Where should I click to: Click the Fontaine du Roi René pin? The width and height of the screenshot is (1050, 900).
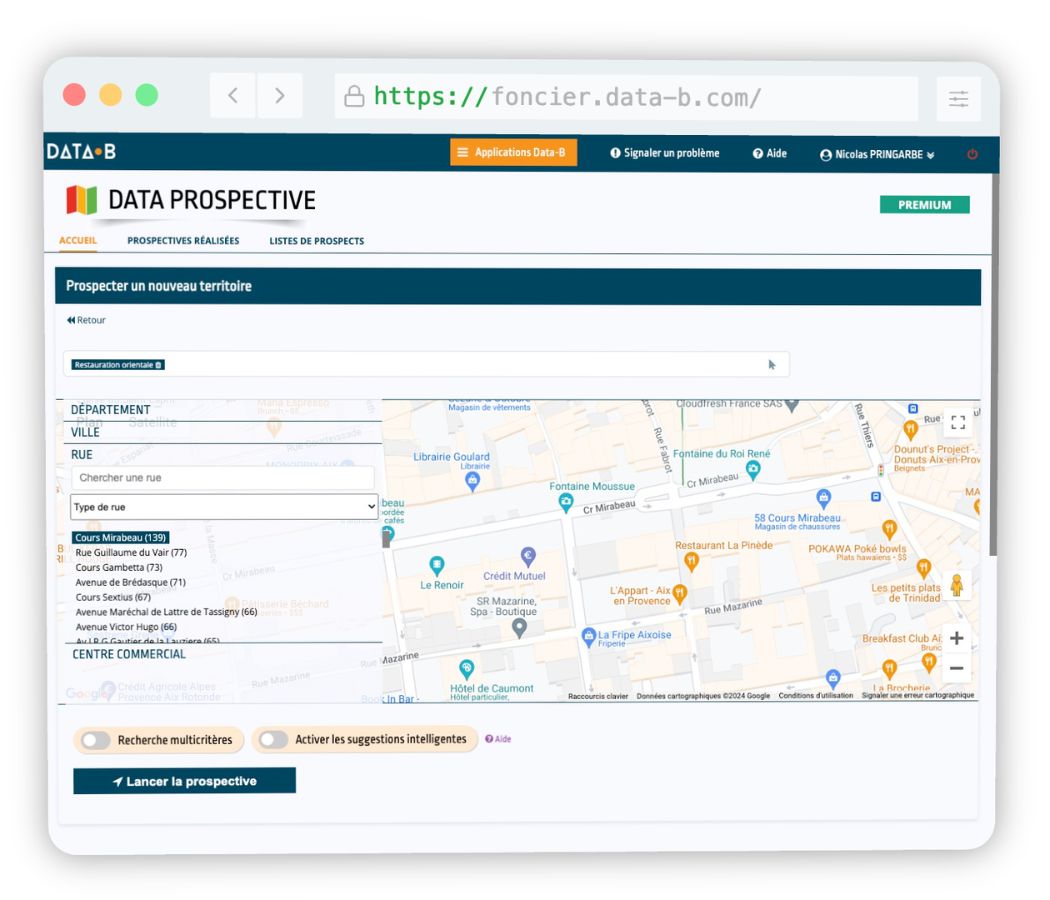coord(753,471)
